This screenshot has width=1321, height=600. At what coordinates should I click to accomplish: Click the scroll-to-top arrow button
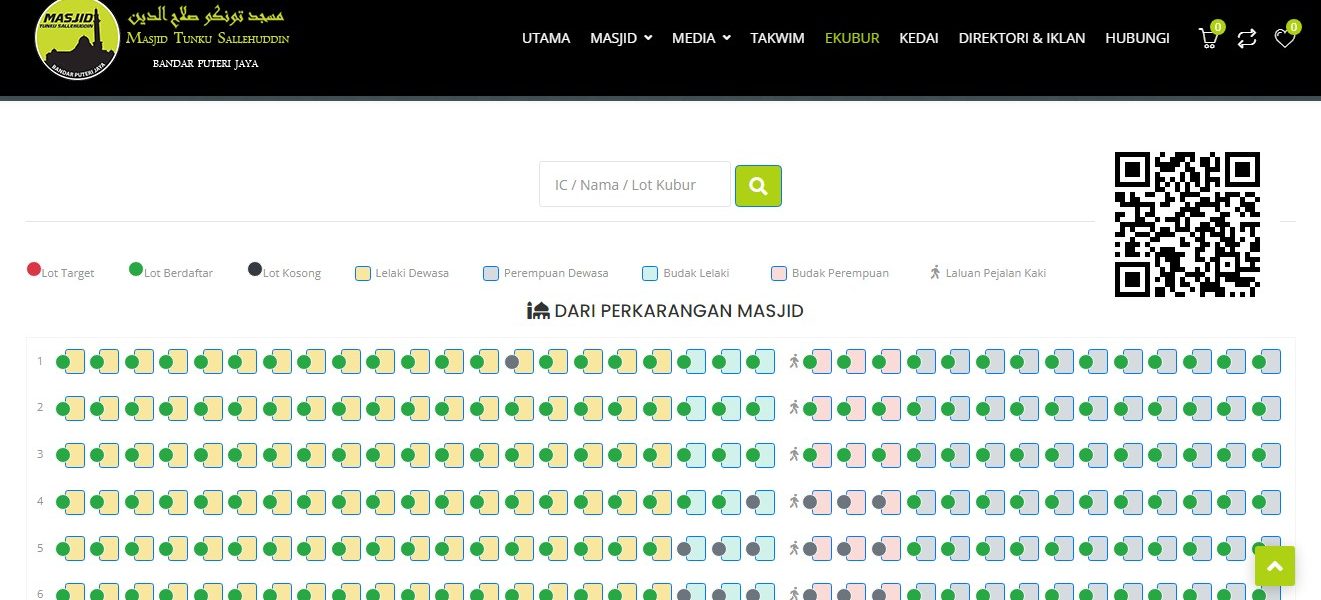pyautogui.click(x=1274, y=566)
